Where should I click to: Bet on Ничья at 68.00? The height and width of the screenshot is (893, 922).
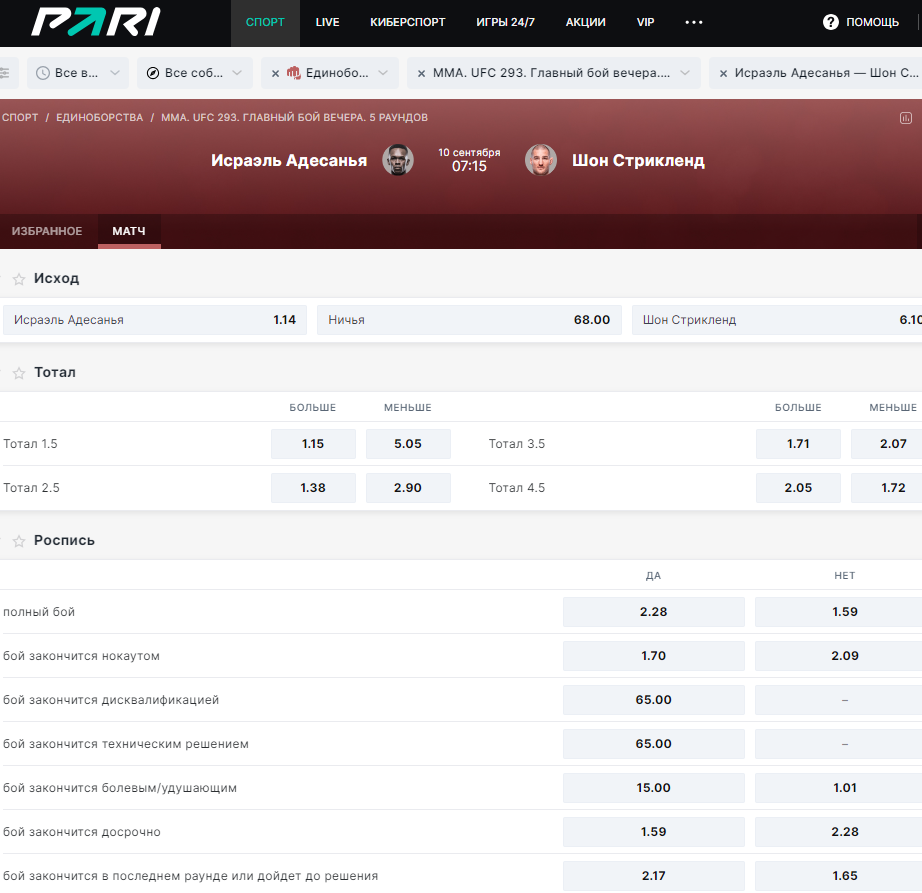[x=469, y=320]
